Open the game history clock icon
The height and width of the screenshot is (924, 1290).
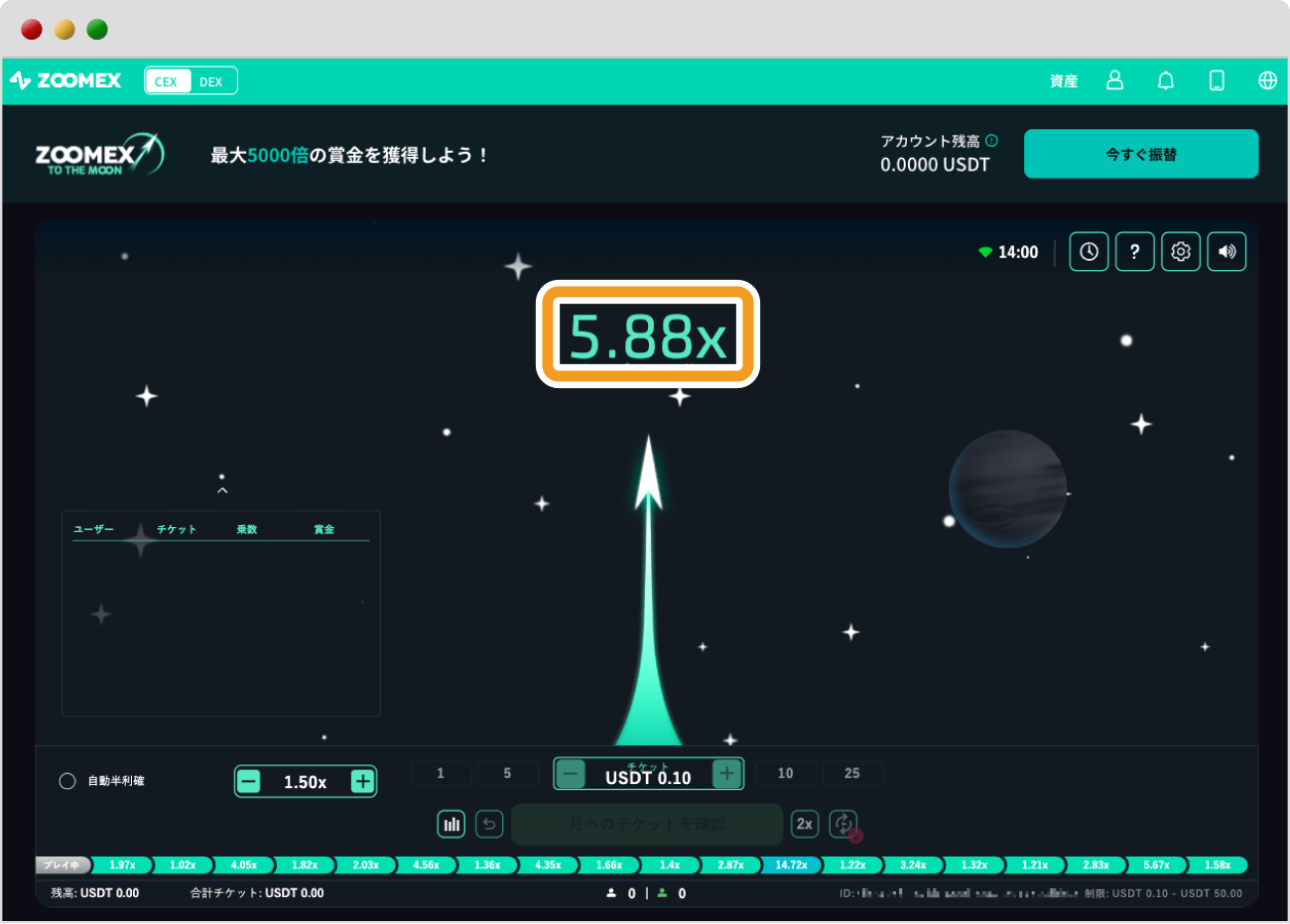[x=1089, y=252]
